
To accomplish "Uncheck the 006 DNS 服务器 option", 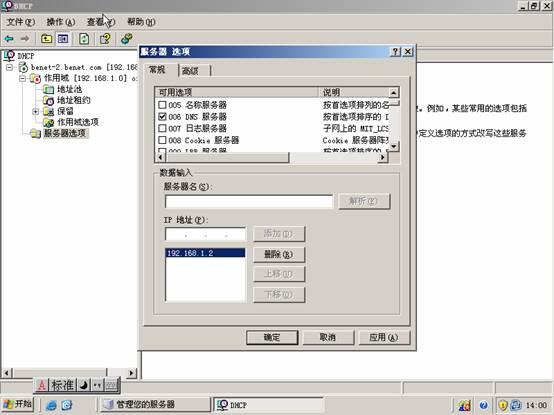I will 162,117.
